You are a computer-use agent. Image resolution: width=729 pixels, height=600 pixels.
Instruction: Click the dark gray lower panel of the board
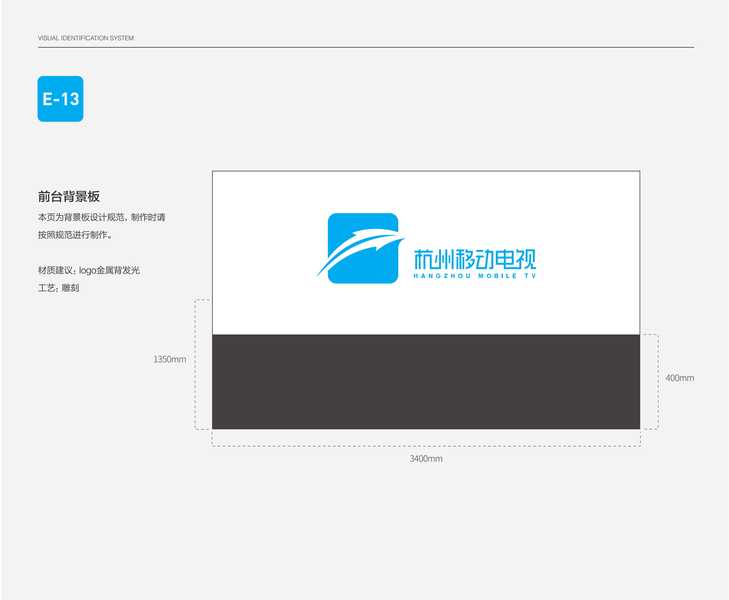click(x=426, y=382)
